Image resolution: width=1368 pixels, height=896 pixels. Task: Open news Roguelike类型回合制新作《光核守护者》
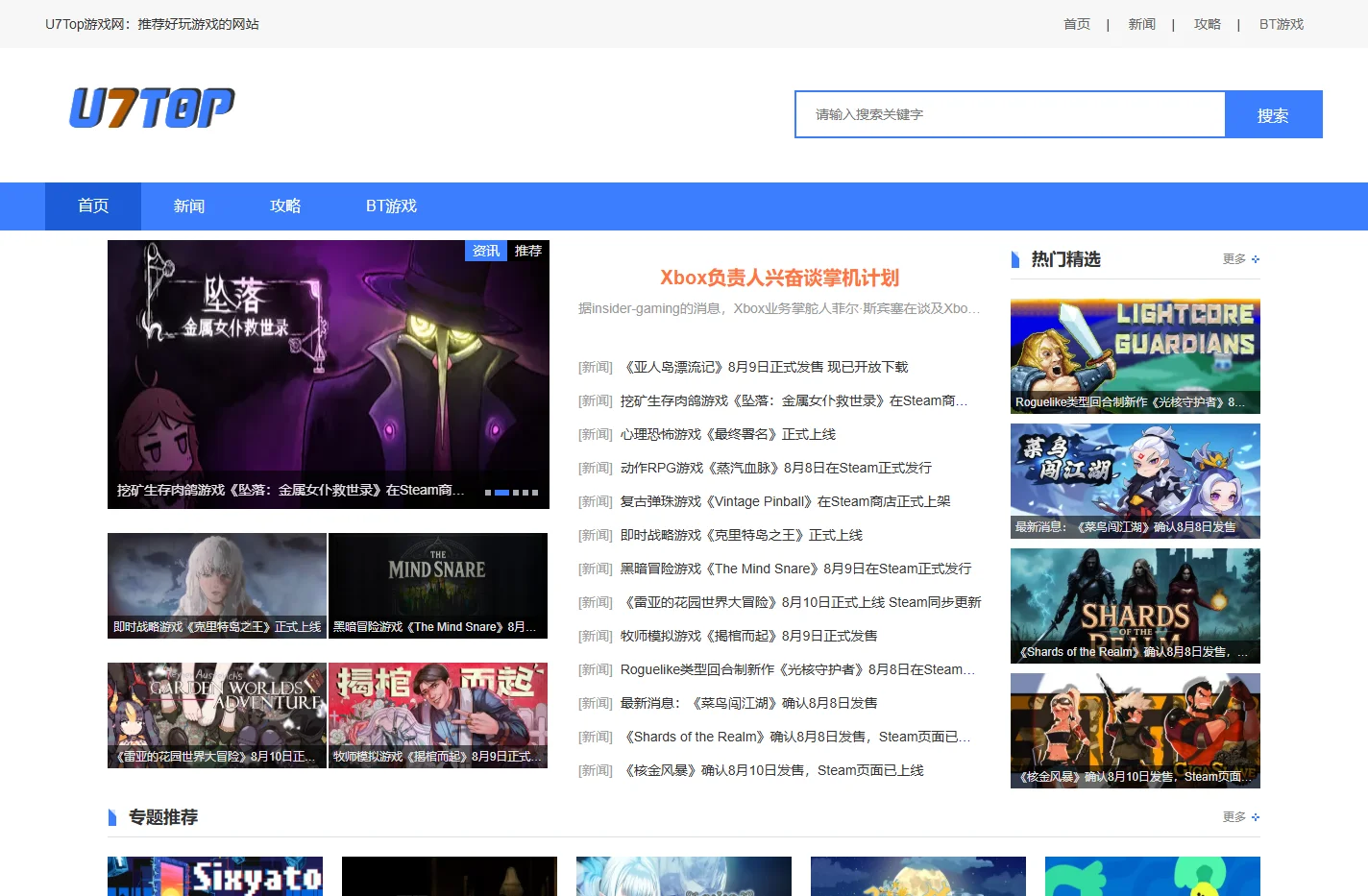tap(798, 669)
